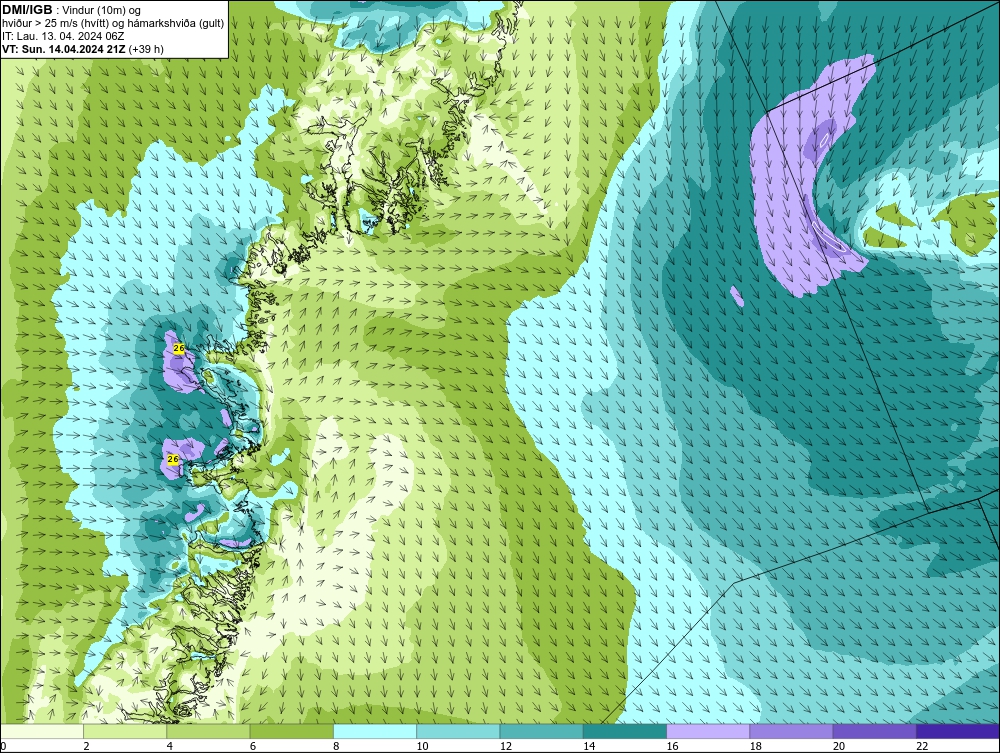Click the 6-8 m/s olive green legend swatch
Image resolution: width=1000 pixels, height=753 pixels.
pyautogui.click(x=291, y=731)
